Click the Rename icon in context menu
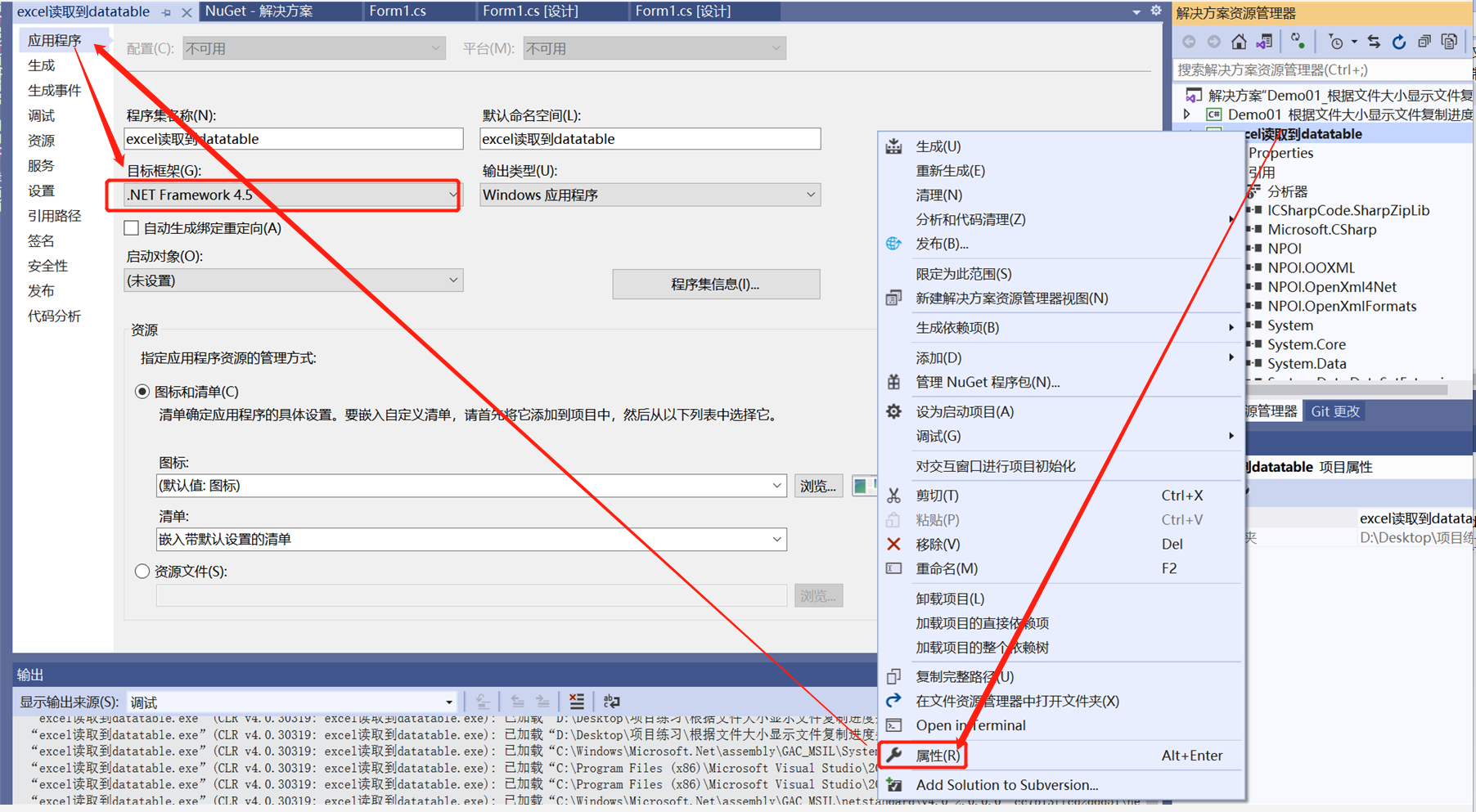Screen dimensions: 1476x812 (x=893, y=568)
